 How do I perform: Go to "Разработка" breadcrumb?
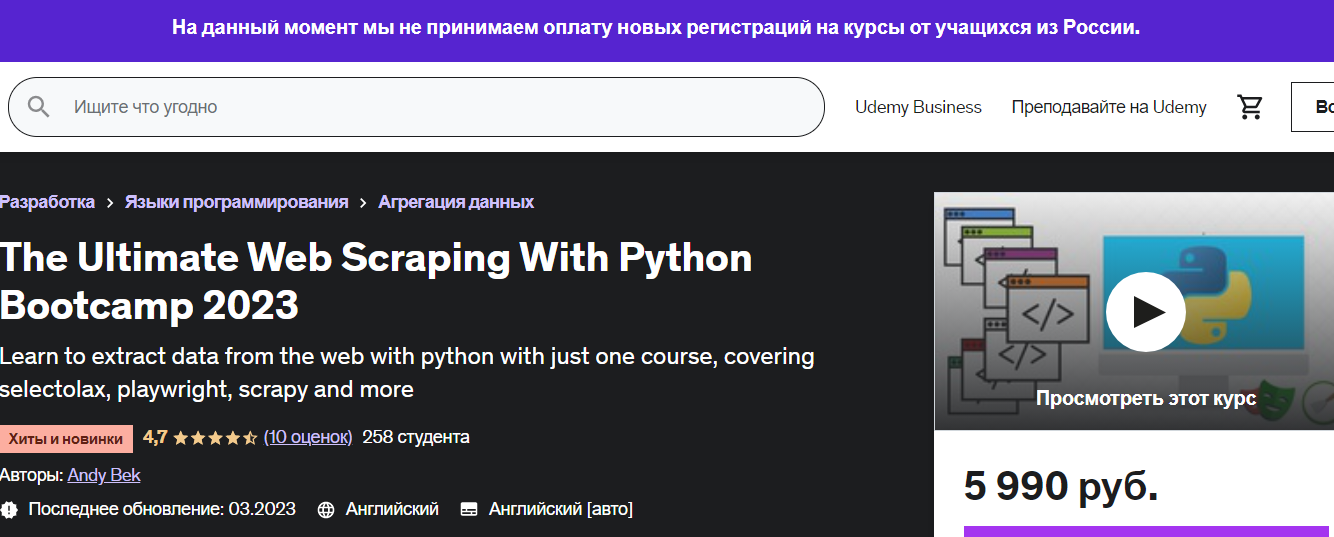click(x=47, y=202)
